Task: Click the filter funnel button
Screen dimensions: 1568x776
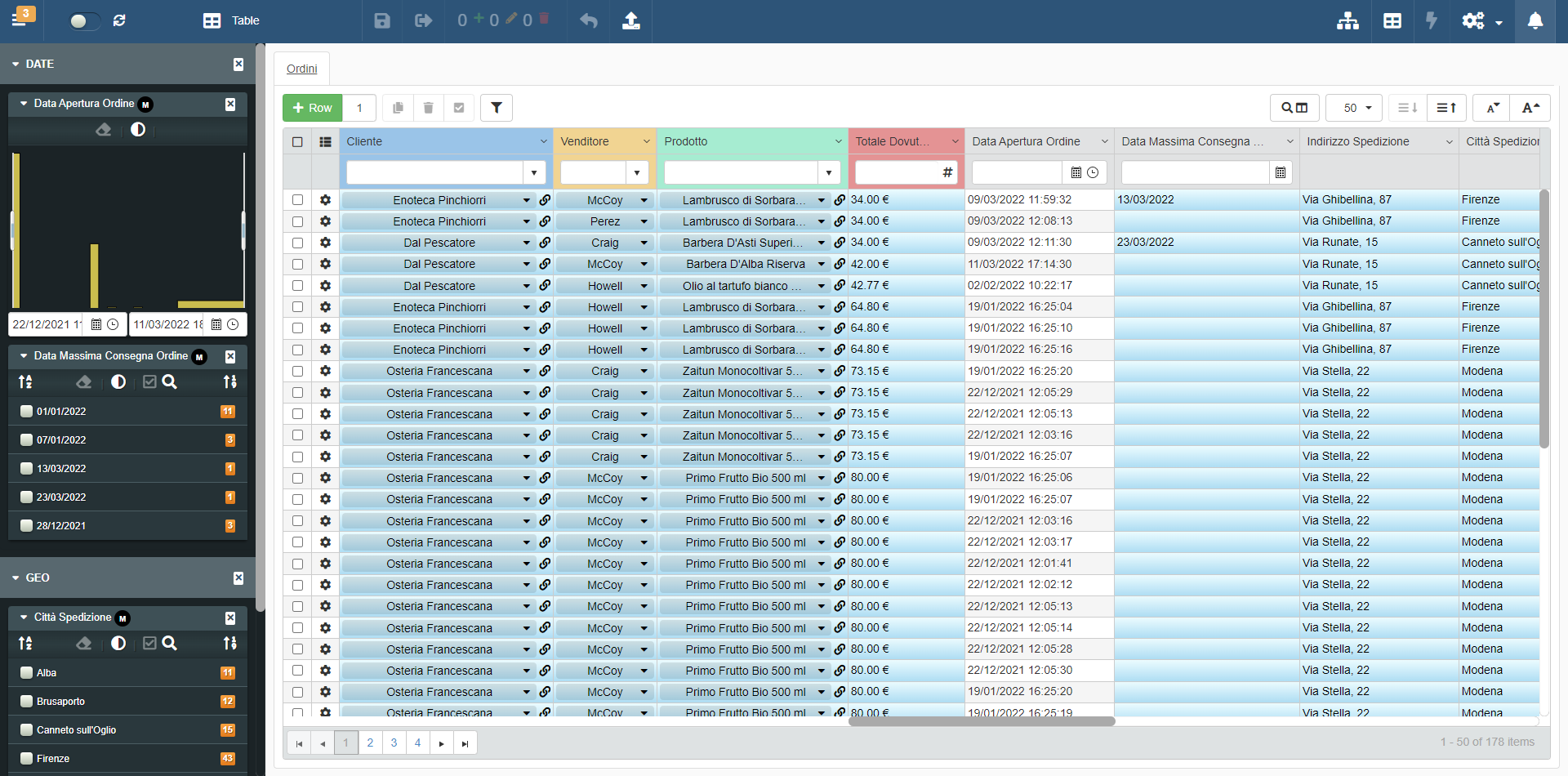Action: pyautogui.click(x=497, y=108)
